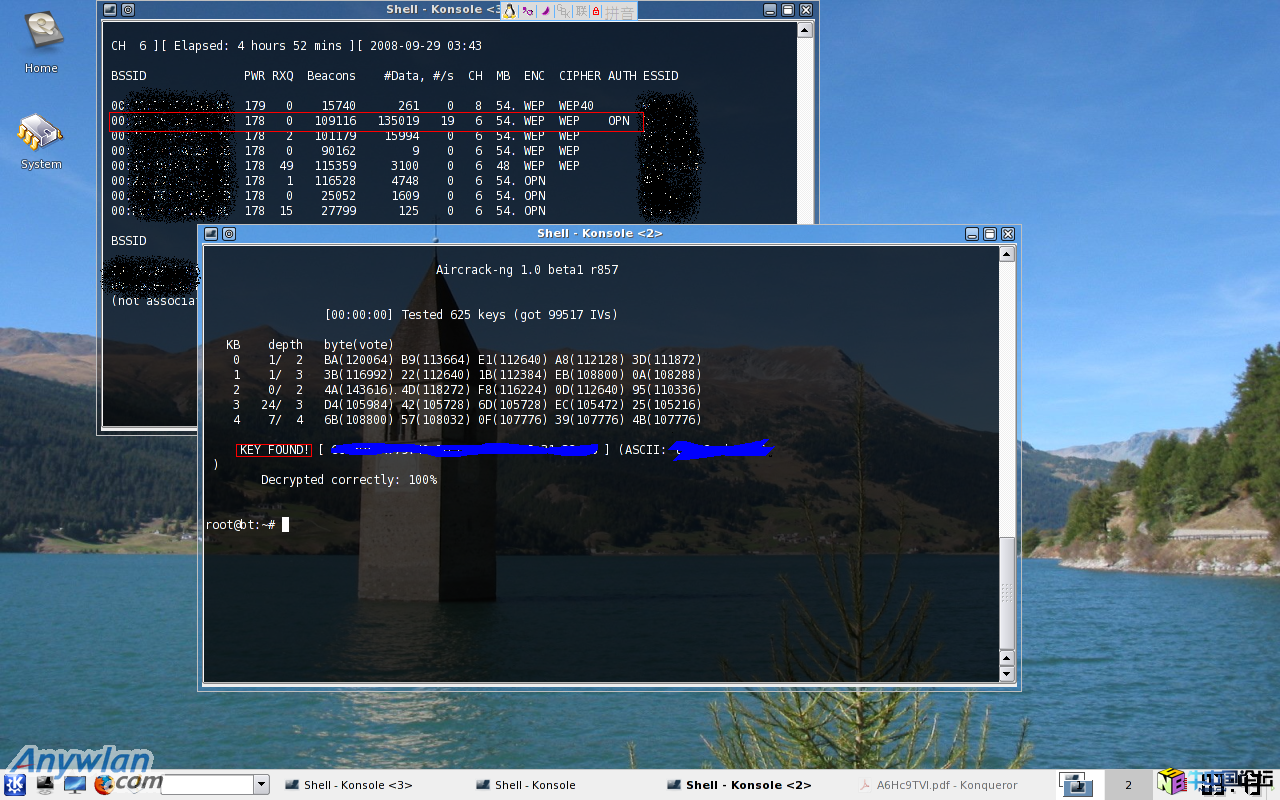Click inside the taskbar command input field

click(206, 785)
